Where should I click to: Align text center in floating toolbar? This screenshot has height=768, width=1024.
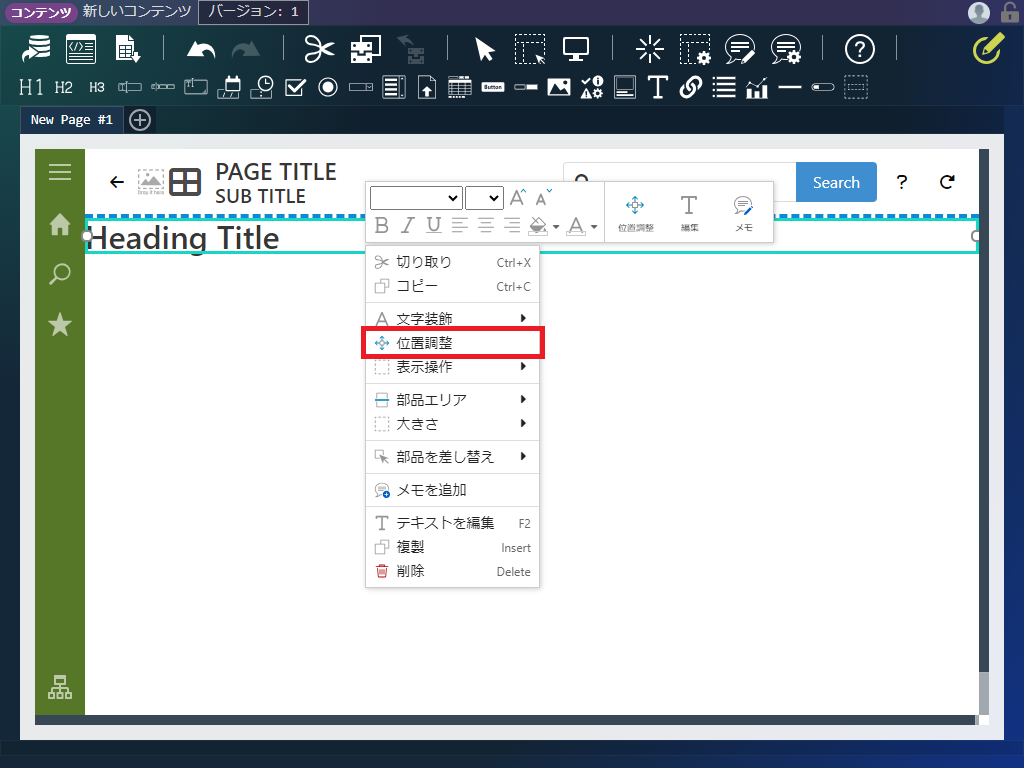pos(485,225)
